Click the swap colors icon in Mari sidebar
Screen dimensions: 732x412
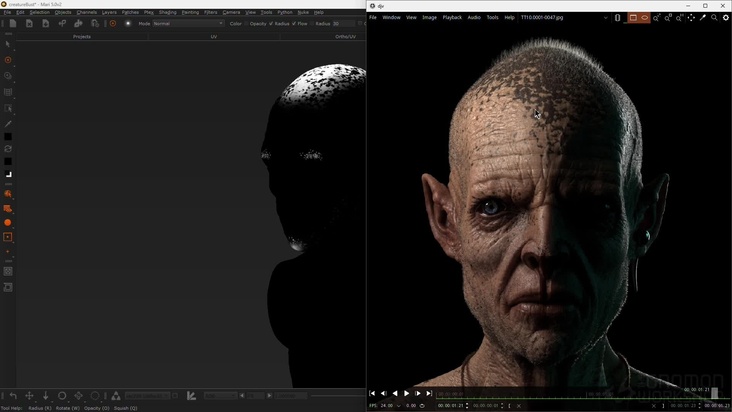8,149
